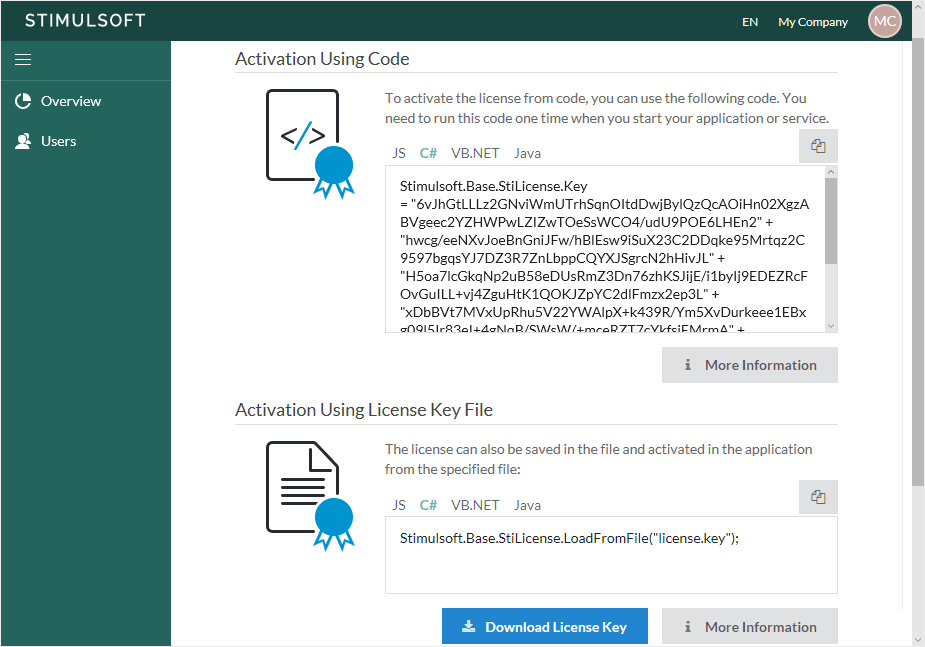
Task: Click the Stimulsoft.Base.StiLicense.Key line
Action: [x=494, y=186]
